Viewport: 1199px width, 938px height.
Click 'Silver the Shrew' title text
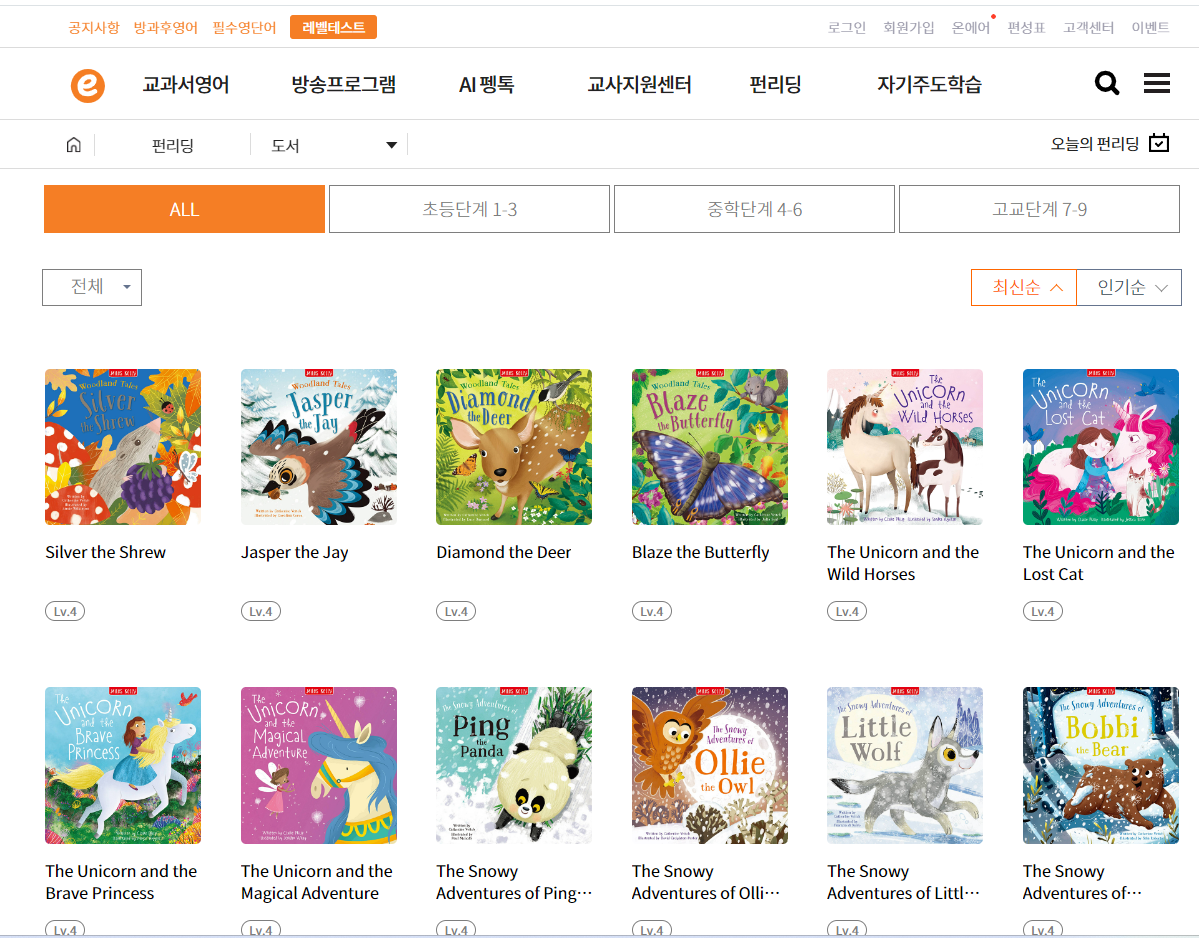[x=106, y=552]
